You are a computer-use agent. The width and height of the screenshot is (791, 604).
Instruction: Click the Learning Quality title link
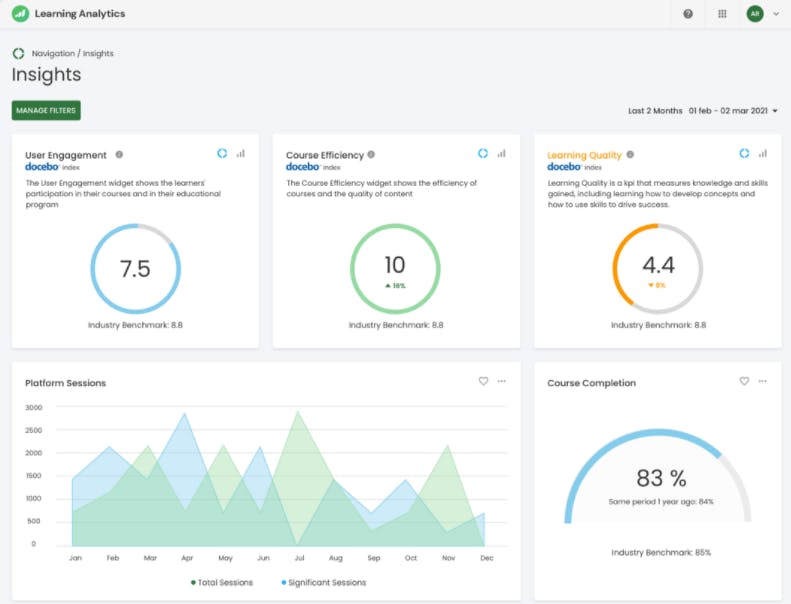584,155
